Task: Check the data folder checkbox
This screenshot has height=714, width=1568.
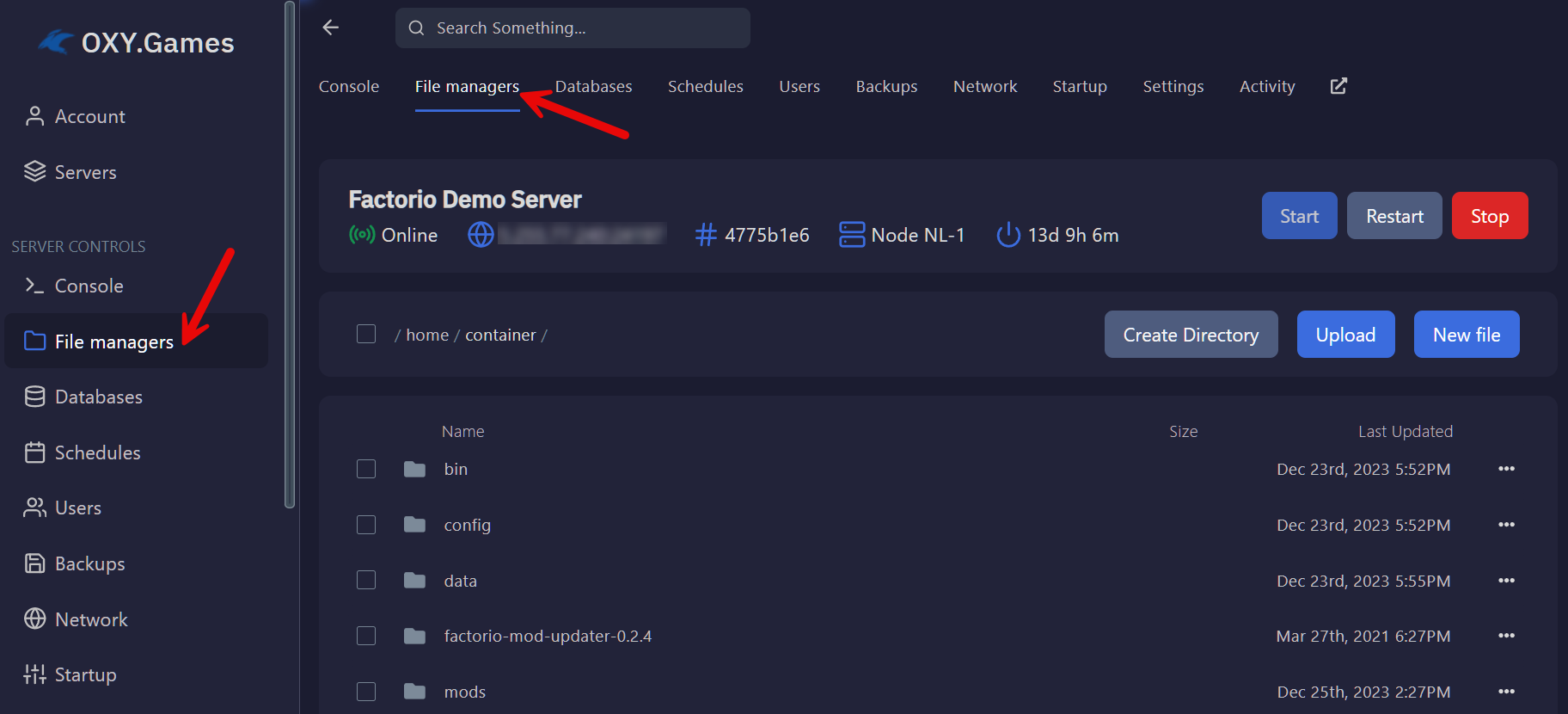Action: [x=366, y=580]
